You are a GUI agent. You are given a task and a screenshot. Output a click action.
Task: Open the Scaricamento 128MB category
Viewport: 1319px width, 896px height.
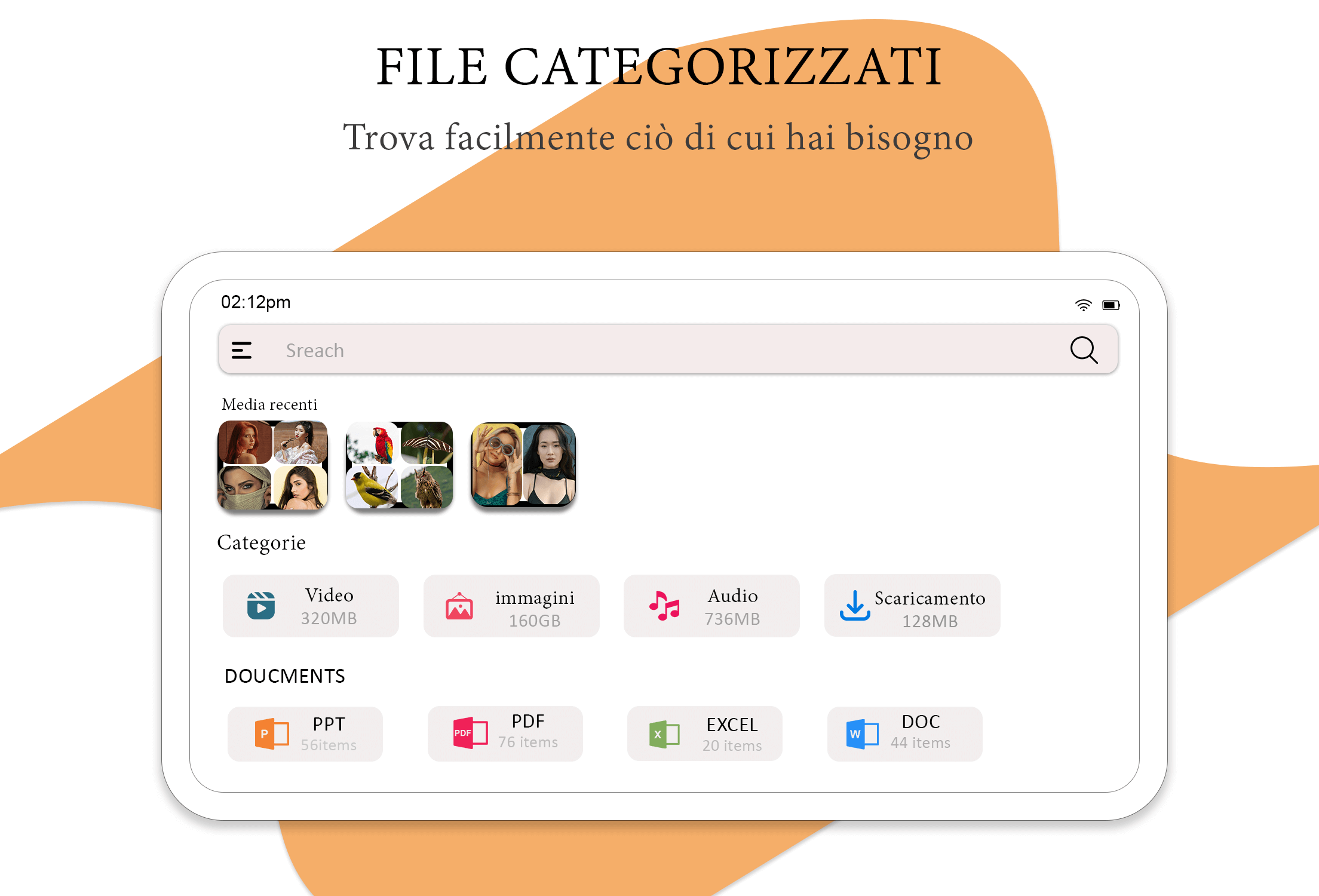[x=912, y=606]
